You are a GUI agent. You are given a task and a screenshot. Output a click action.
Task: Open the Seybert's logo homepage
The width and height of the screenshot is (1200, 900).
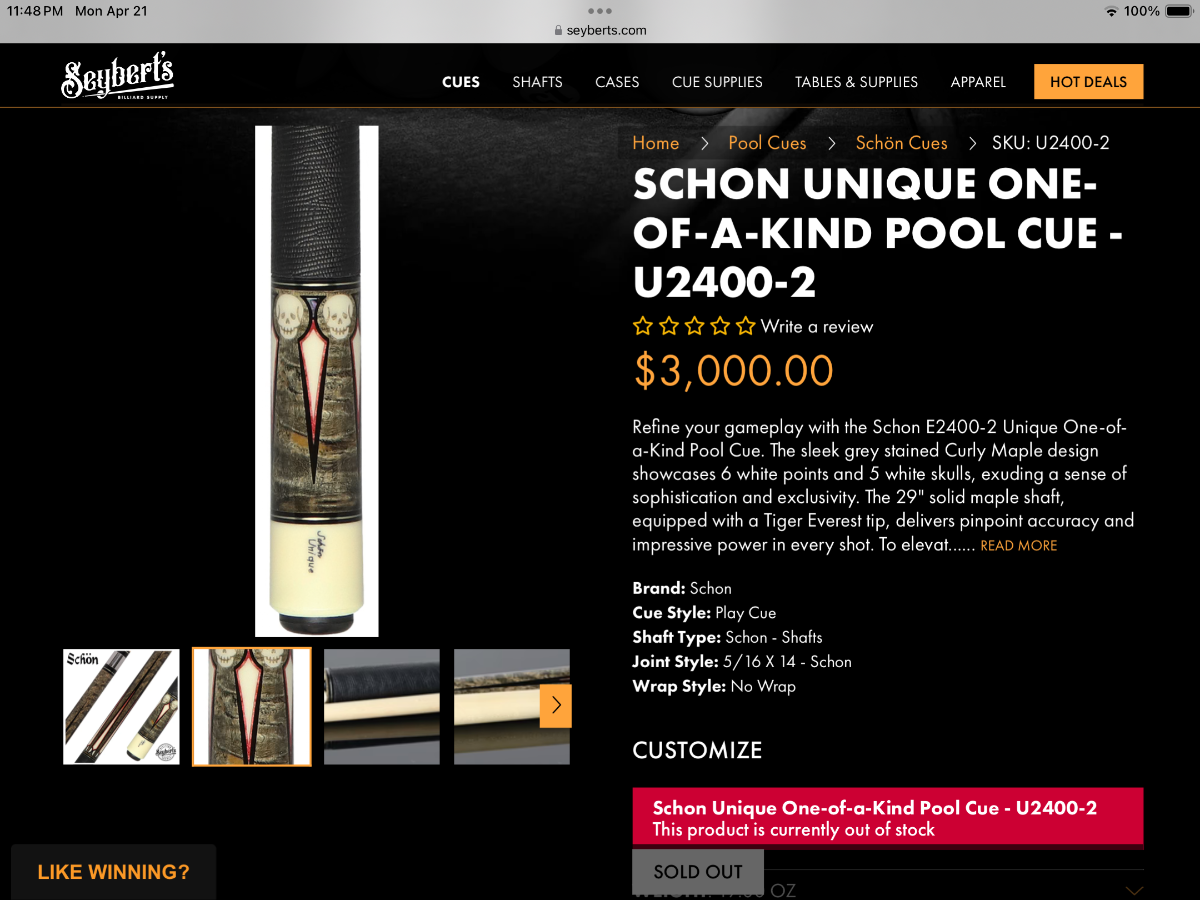118,78
